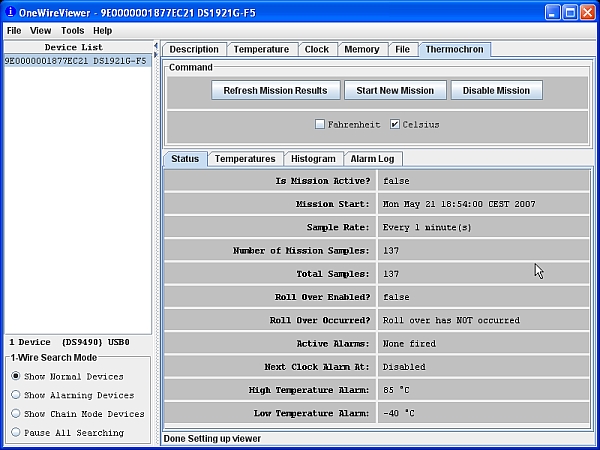Select the Thermochron tab
Image resolution: width=600 pixels, height=450 pixels.
455,49
